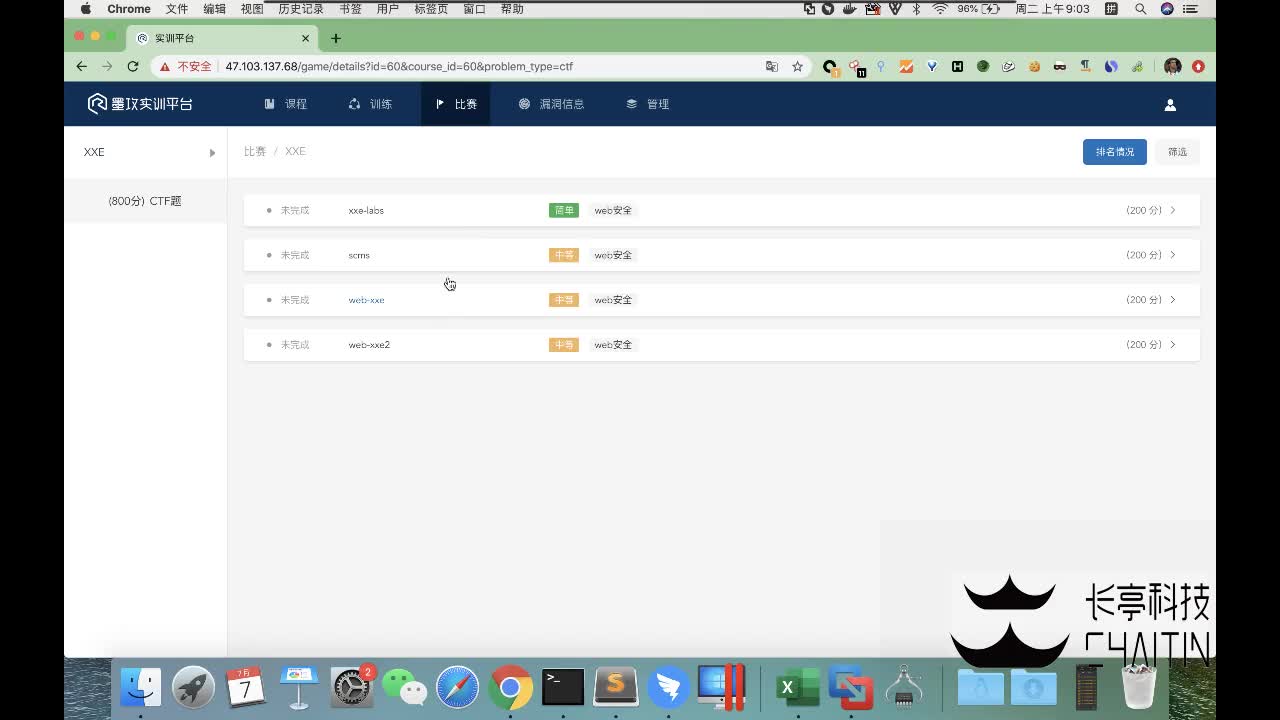Open xxe-labs row chevron

coord(1173,211)
